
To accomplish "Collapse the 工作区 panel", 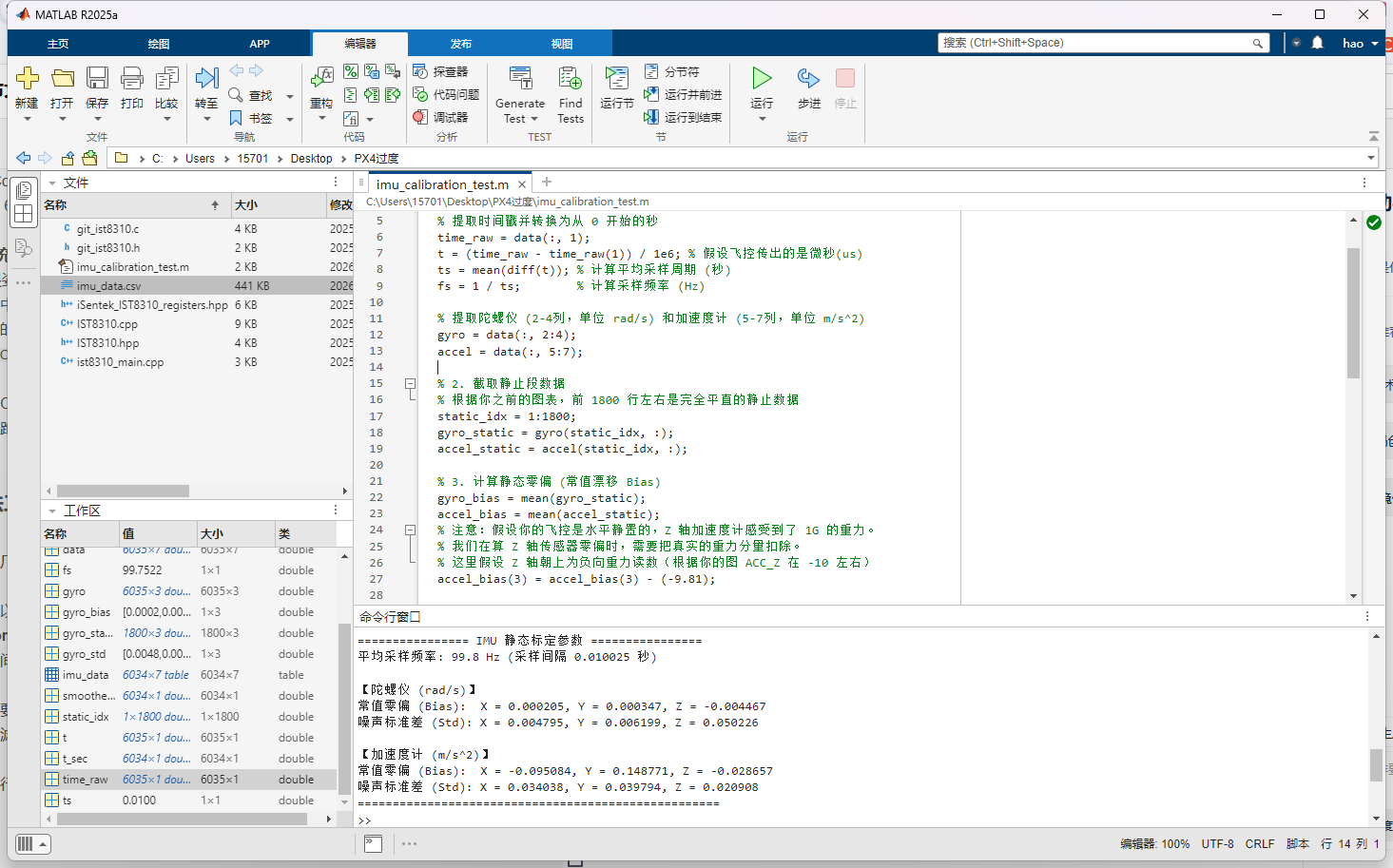I will coord(52,511).
